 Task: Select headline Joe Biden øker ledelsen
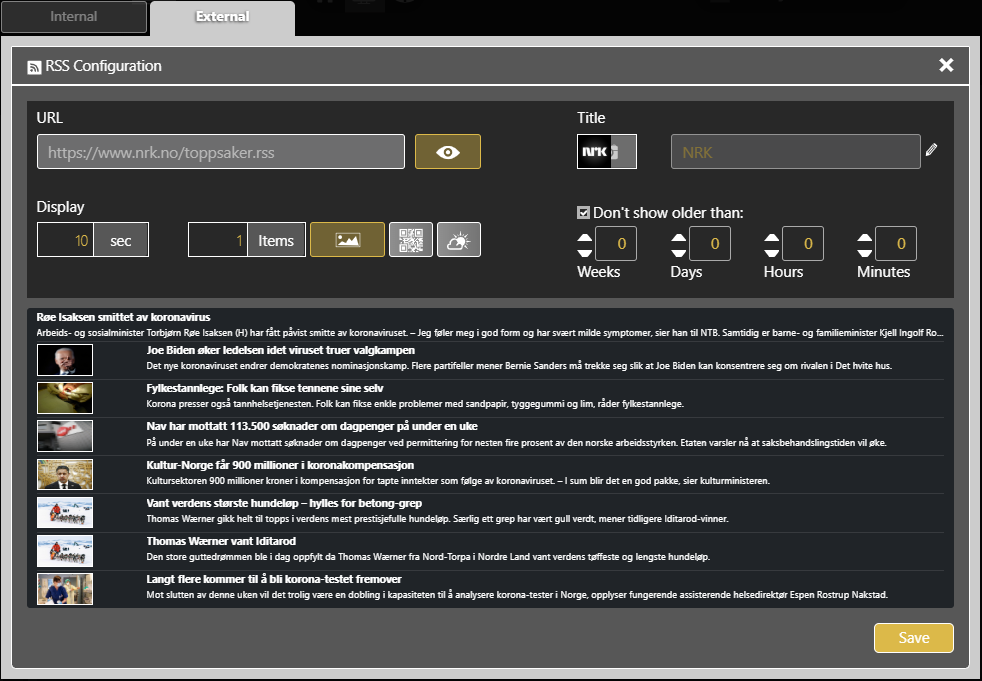click(x=281, y=350)
